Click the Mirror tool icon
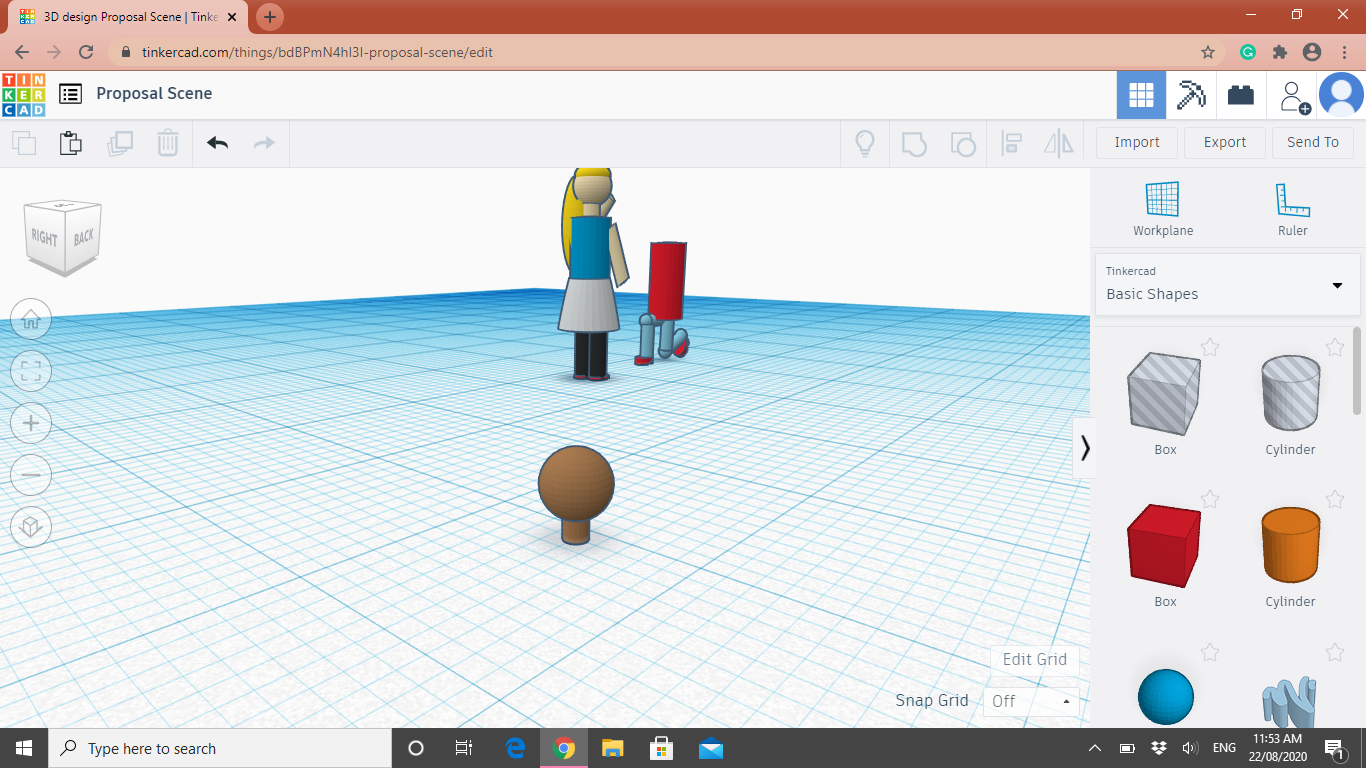This screenshot has width=1366, height=768. tap(1059, 143)
